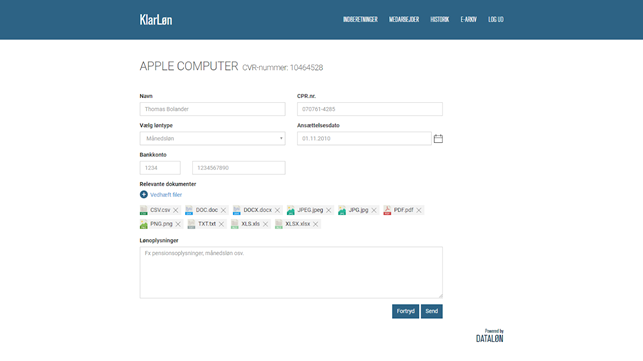Open the Medarbejder menu item
The height and width of the screenshot is (361, 643).
[x=404, y=19]
